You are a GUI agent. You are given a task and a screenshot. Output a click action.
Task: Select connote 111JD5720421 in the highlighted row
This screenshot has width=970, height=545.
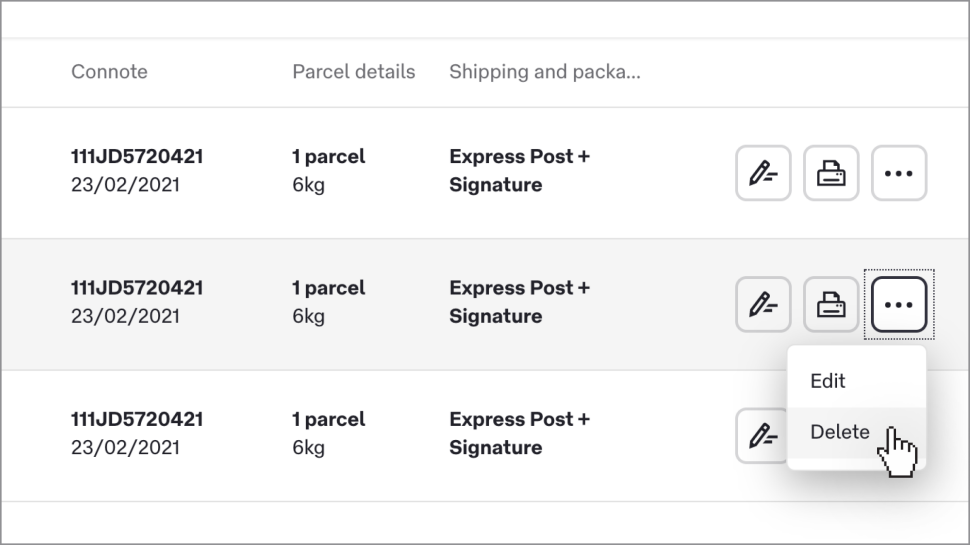(137, 288)
